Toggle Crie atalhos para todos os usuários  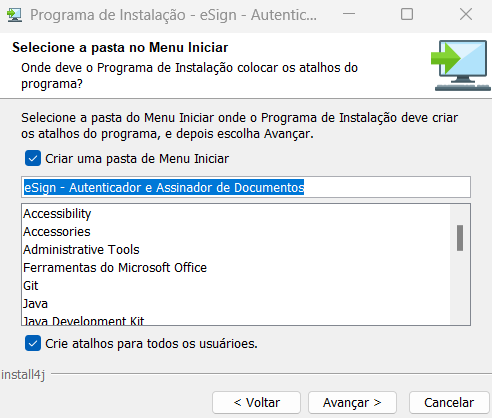tap(33, 343)
